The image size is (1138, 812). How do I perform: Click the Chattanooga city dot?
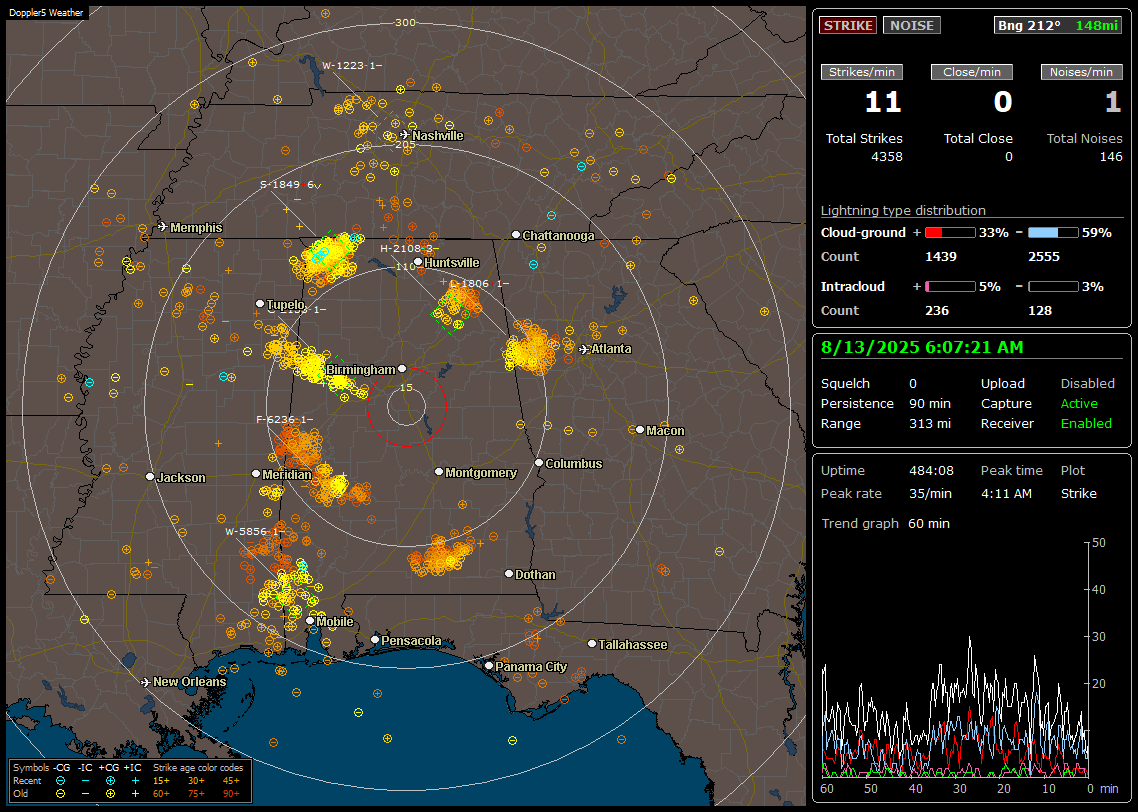coord(516,234)
